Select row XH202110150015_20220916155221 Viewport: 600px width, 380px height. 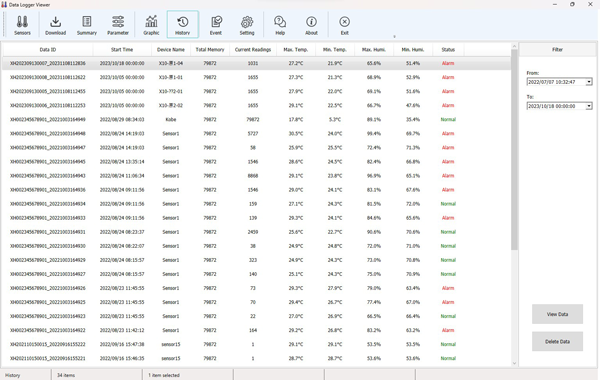pyautogui.click(x=256, y=358)
